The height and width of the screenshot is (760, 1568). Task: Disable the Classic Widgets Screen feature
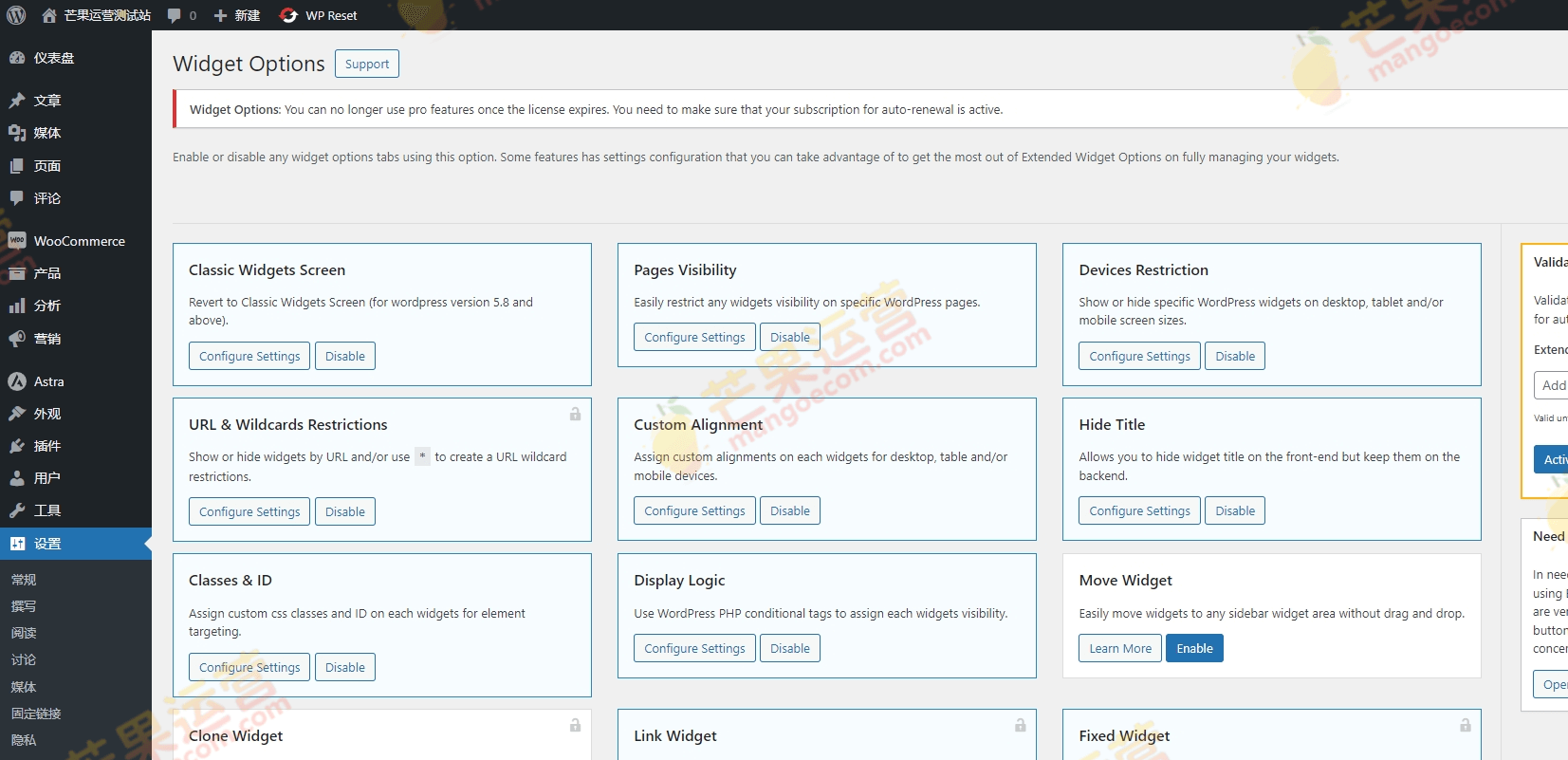[344, 357]
